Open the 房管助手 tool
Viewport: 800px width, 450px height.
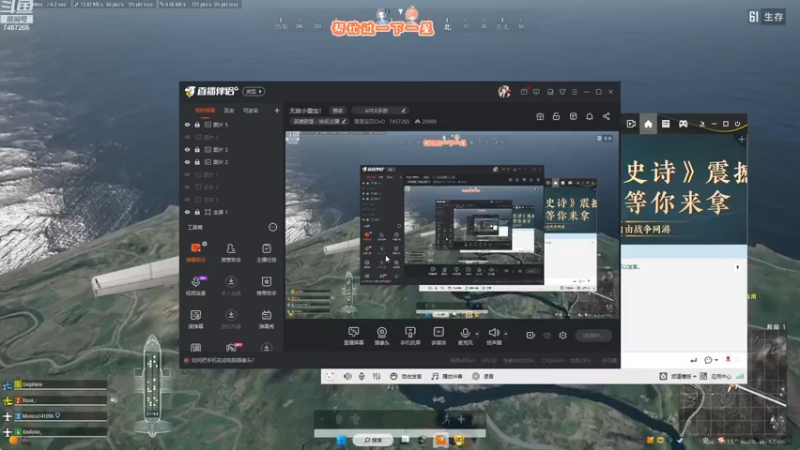(x=231, y=252)
